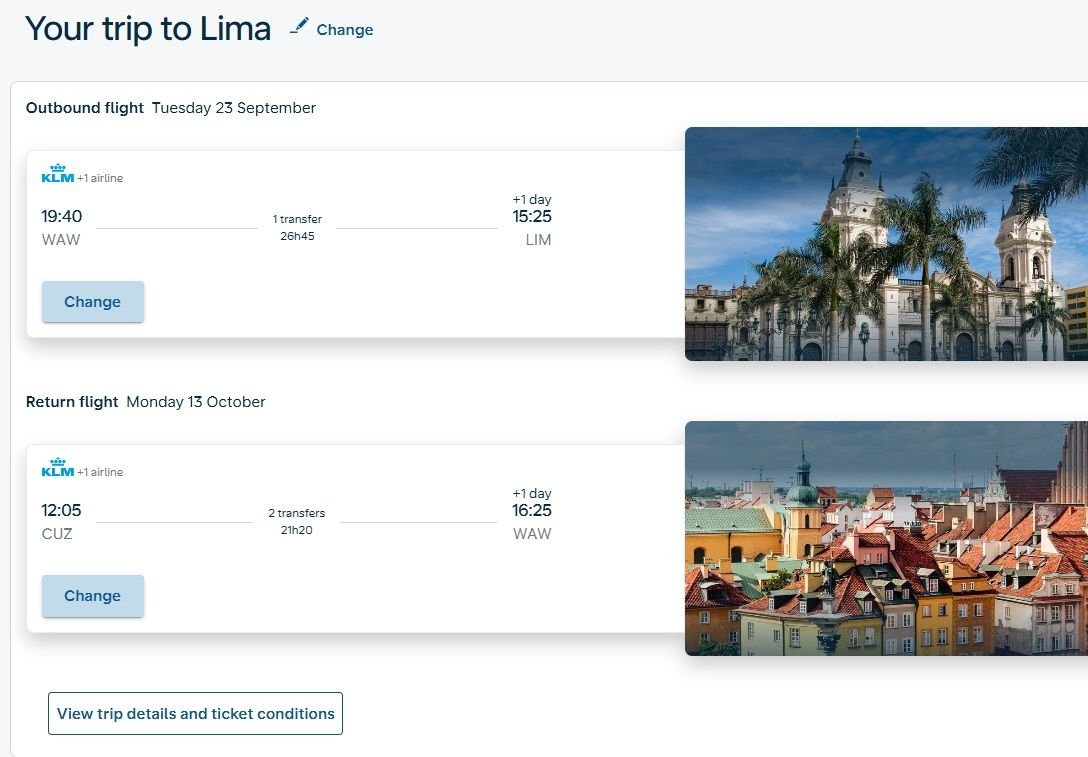The image size is (1088, 757).
Task: Click 'Change' on the outbound flight card
Action: tap(92, 301)
